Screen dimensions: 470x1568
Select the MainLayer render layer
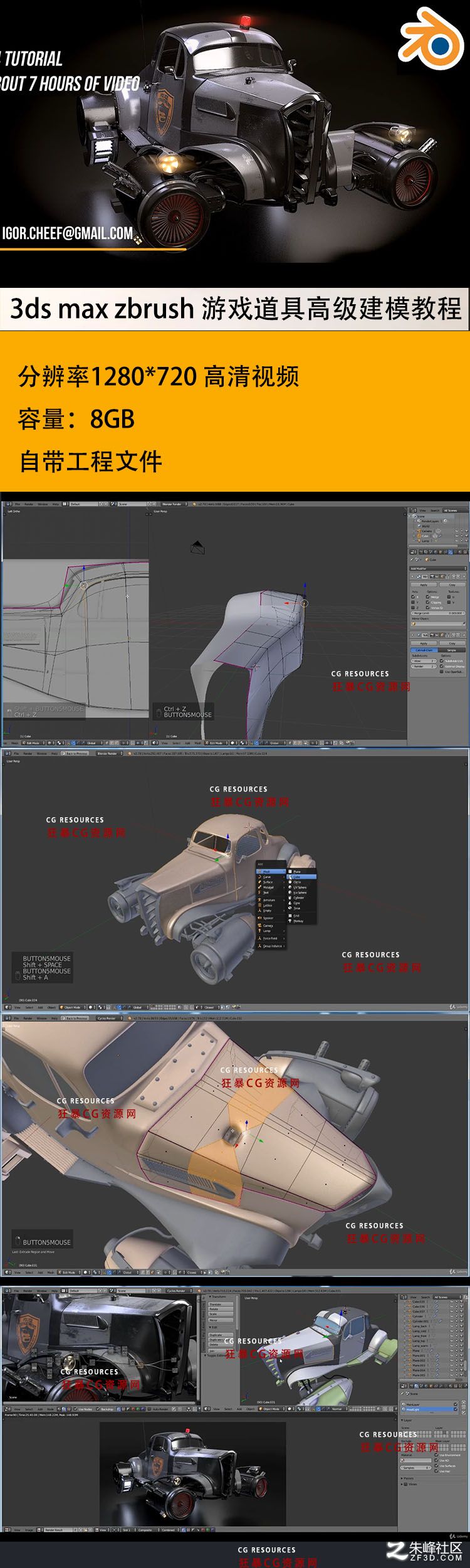pos(429,1404)
